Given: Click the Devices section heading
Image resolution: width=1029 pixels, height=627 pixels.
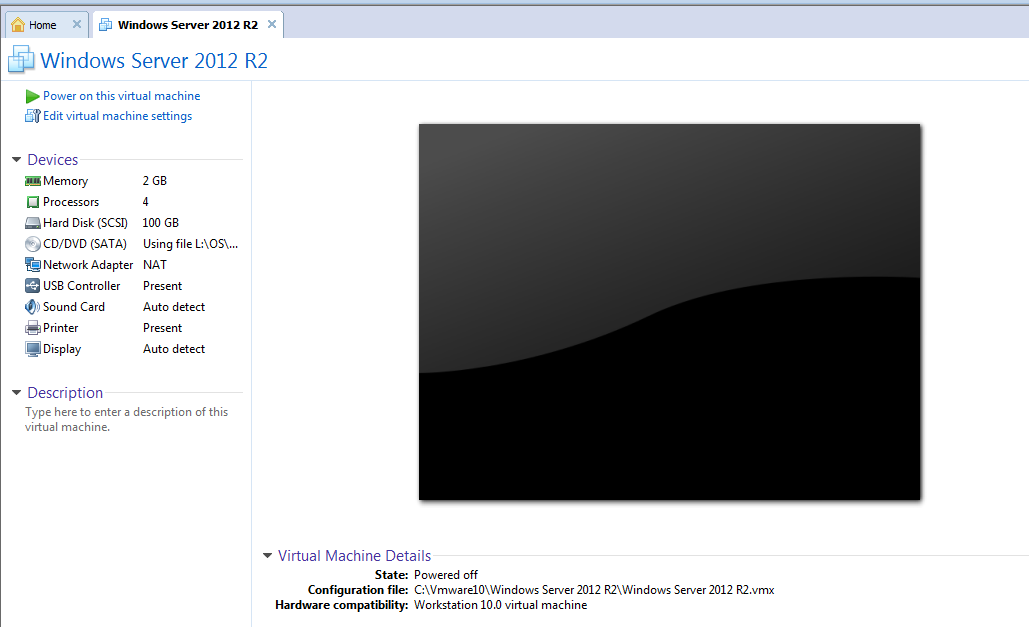Looking at the screenshot, I should [52, 160].
